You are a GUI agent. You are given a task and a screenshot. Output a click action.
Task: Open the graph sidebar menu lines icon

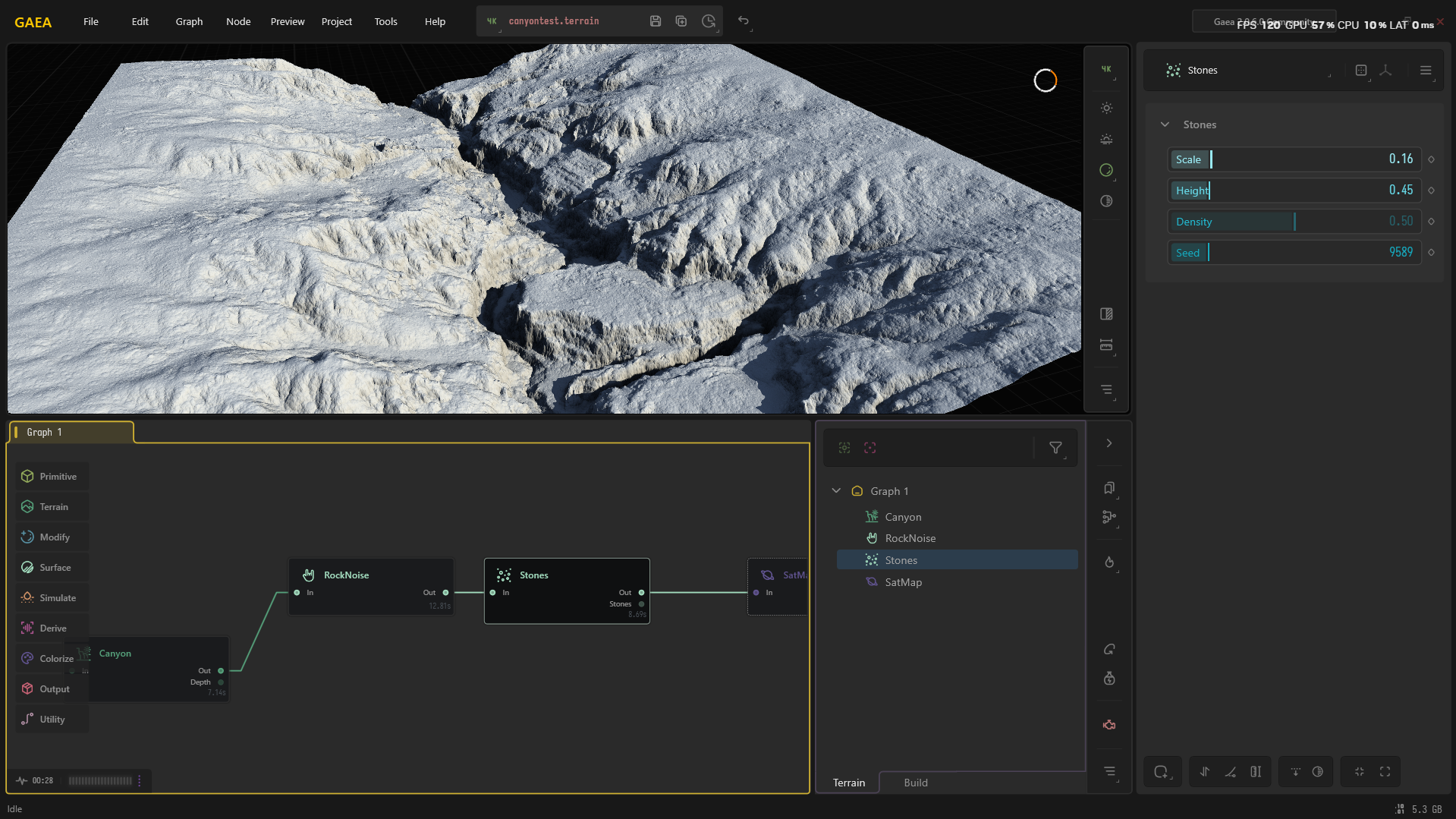pyautogui.click(x=1109, y=771)
